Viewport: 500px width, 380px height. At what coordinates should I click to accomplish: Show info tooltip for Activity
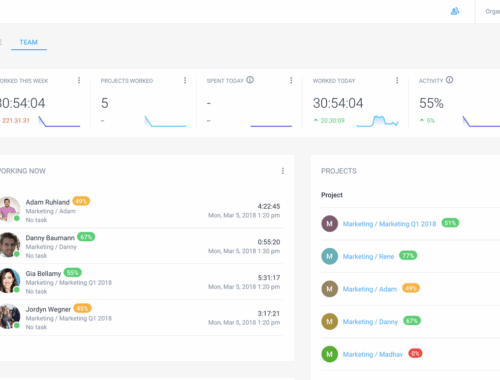point(449,80)
